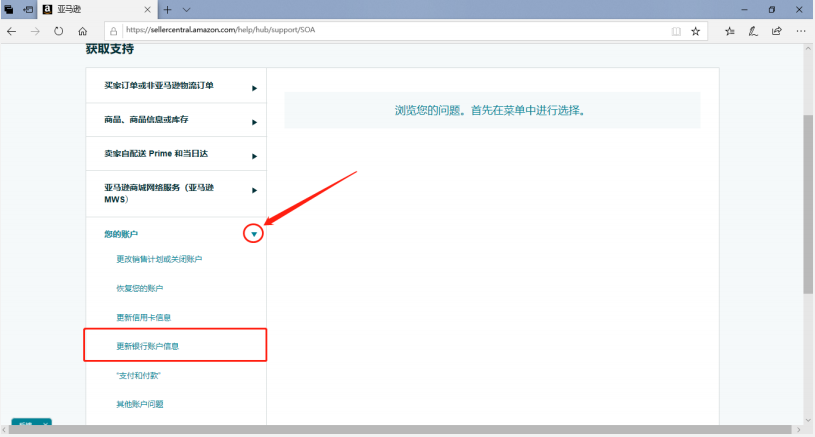Open the favorites hub icon
Screen dimensions: 815x437
pyautogui.click(x=730, y=31)
